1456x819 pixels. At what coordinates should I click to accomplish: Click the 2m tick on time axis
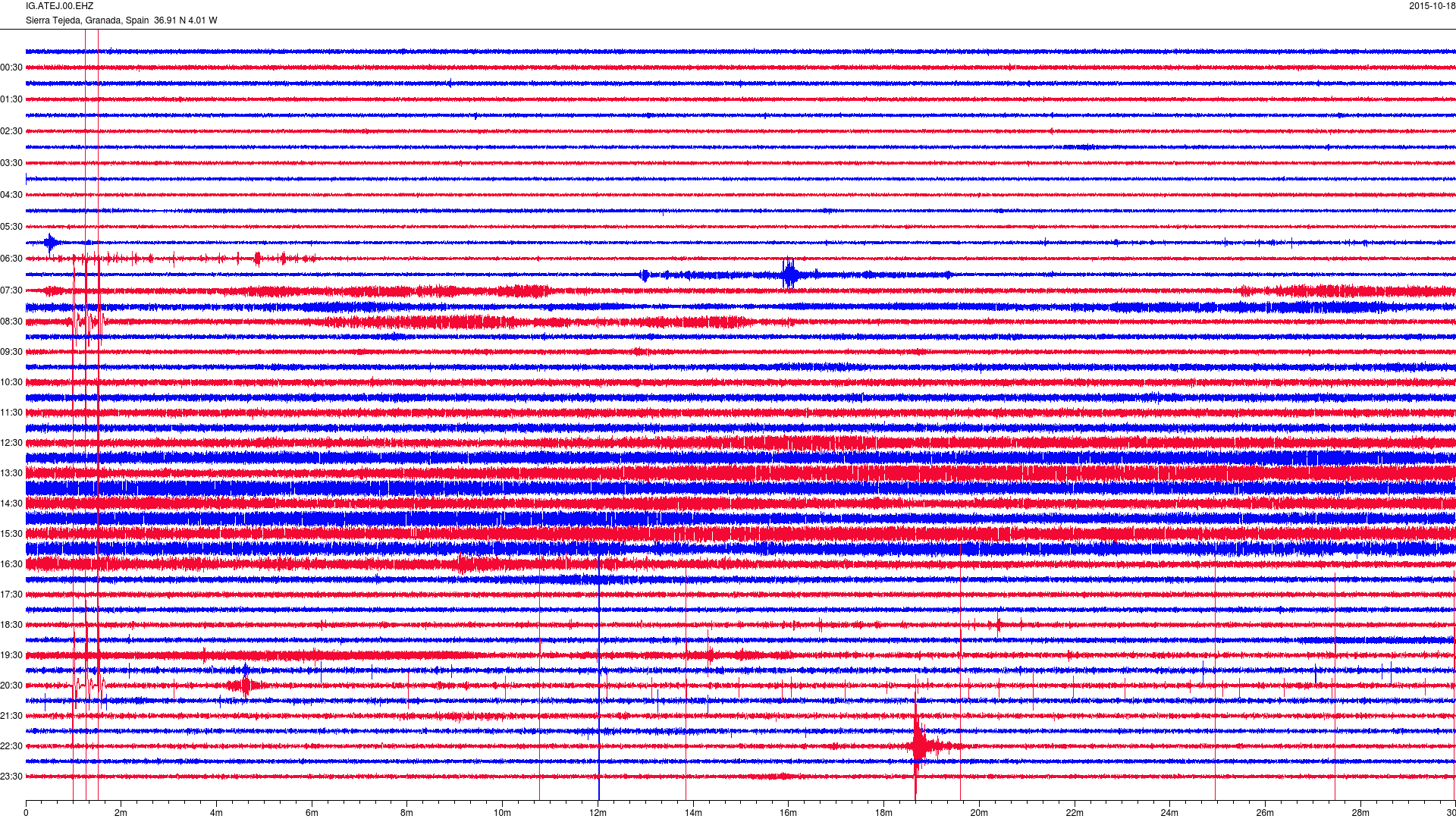(121, 813)
